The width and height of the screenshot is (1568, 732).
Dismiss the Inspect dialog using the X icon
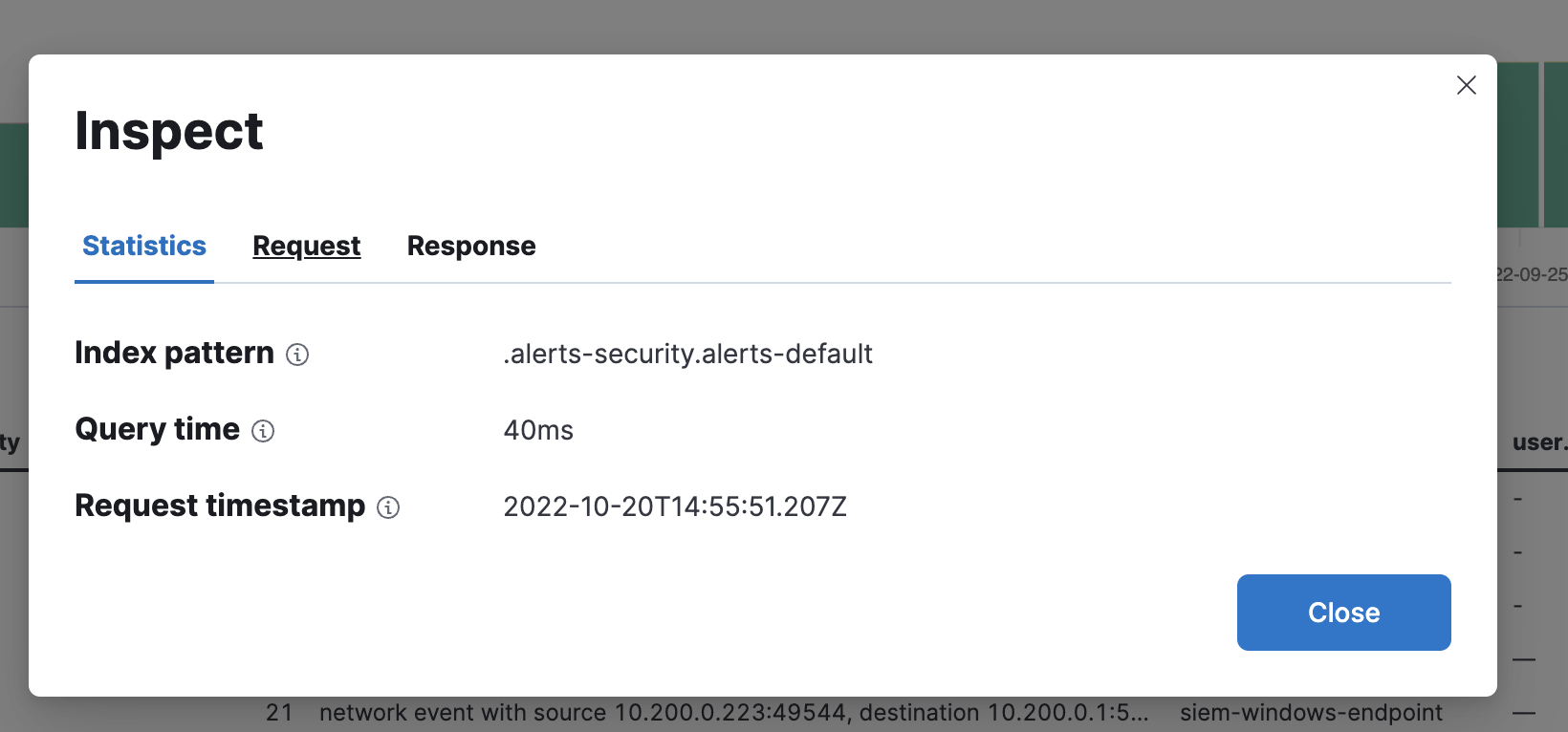click(x=1466, y=85)
